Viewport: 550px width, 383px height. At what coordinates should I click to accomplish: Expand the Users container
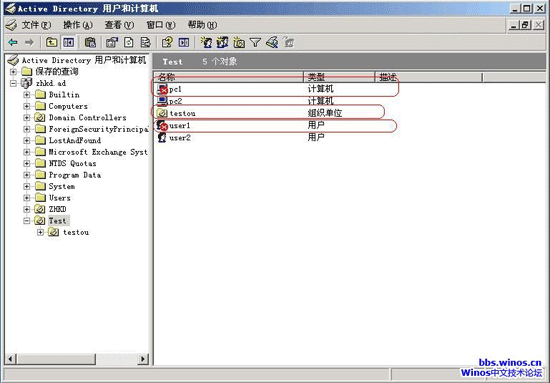tap(27, 198)
